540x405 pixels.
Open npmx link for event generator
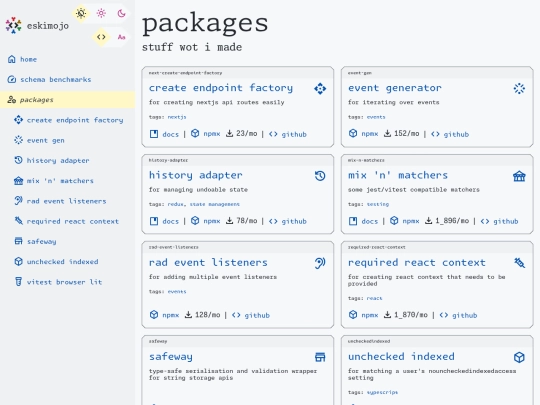363,134
